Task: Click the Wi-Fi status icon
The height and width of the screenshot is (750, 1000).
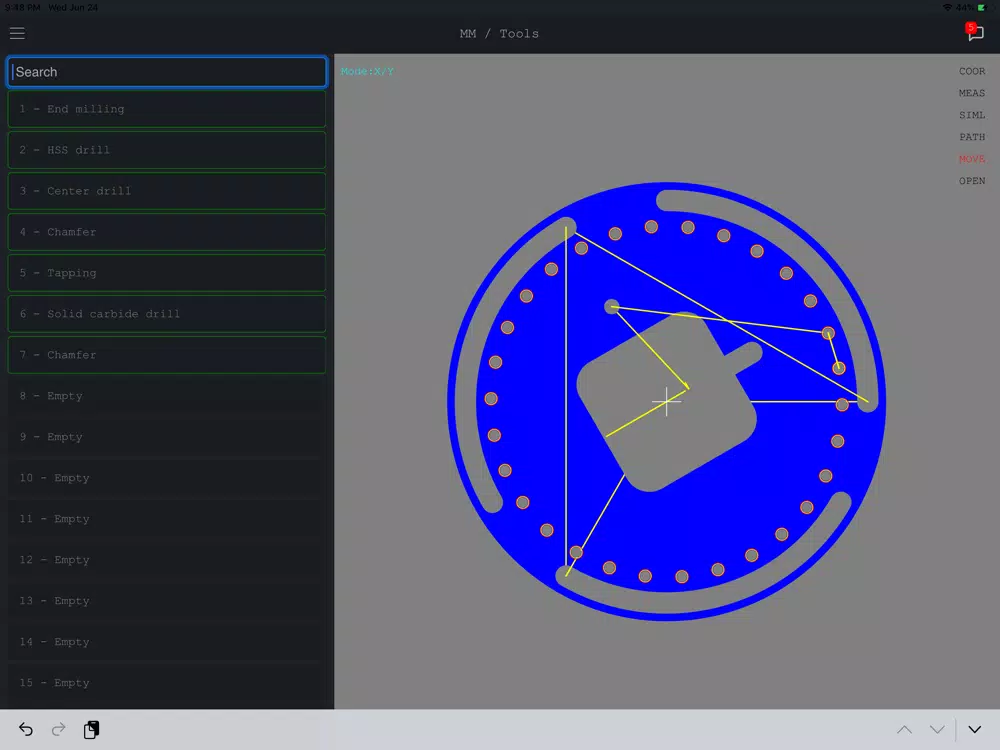Action: (x=947, y=8)
